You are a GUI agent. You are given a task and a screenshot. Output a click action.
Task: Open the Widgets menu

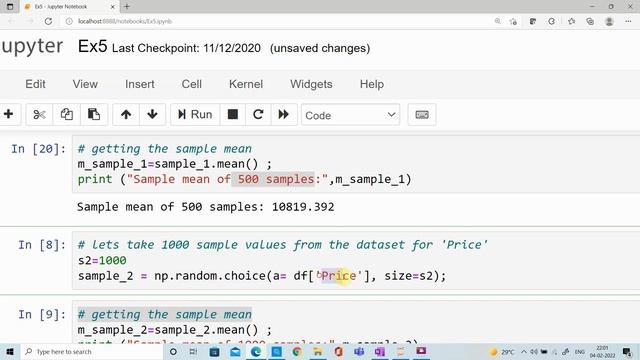[x=311, y=84]
